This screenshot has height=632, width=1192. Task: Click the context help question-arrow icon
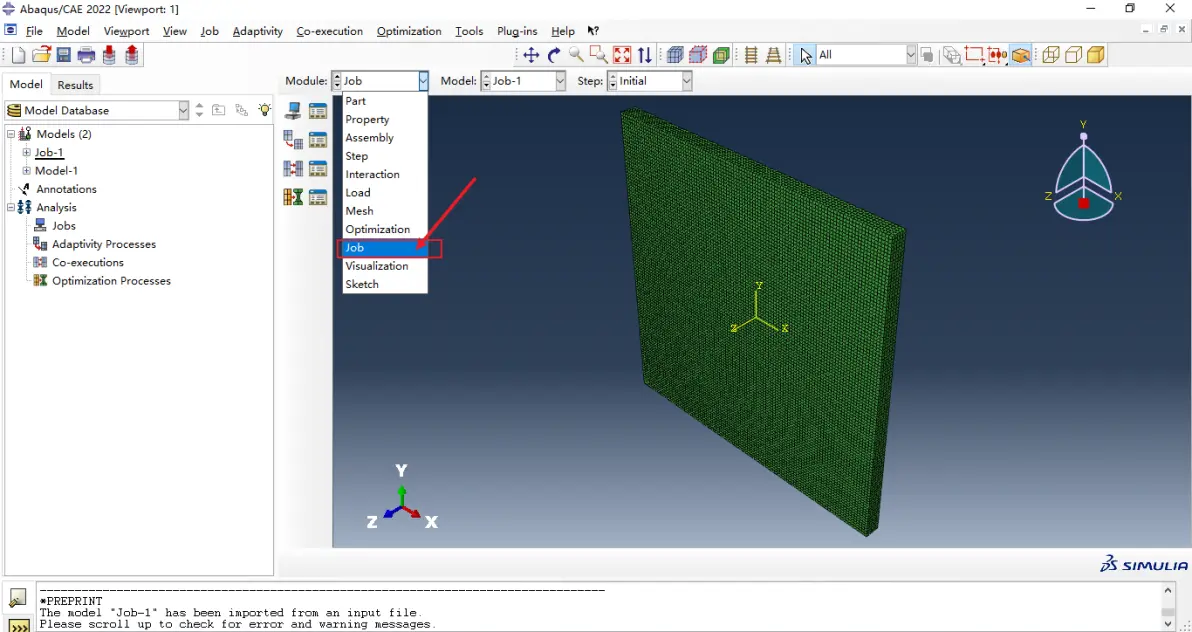[x=593, y=31]
